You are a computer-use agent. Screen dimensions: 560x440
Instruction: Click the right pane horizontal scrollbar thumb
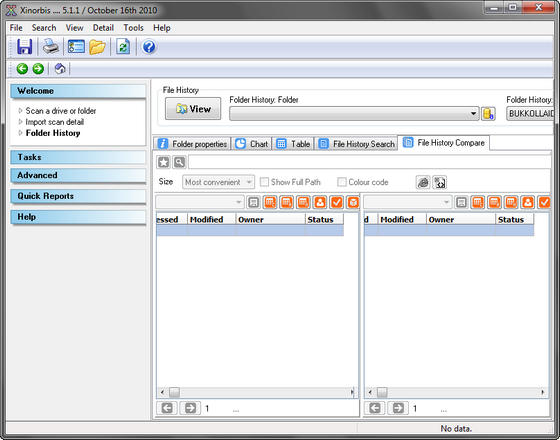coord(382,392)
